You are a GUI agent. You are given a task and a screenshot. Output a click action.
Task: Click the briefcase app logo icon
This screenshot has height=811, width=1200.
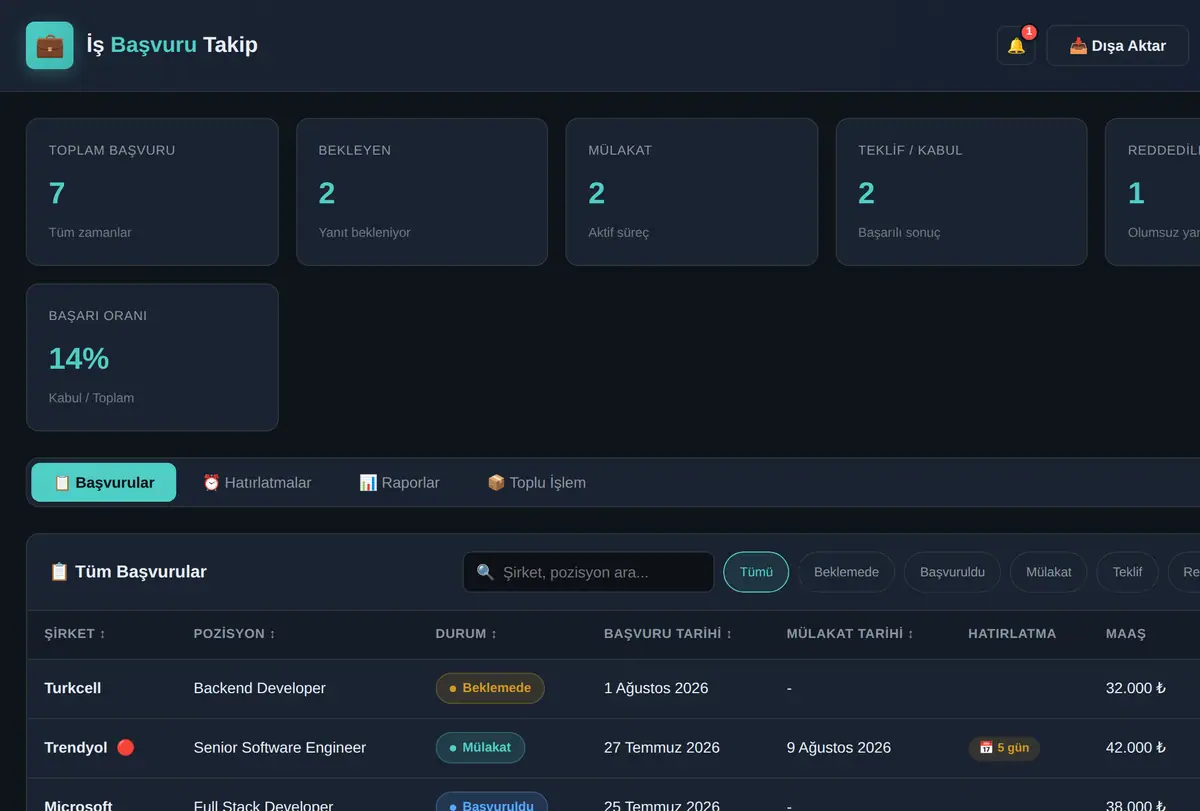point(50,46)
